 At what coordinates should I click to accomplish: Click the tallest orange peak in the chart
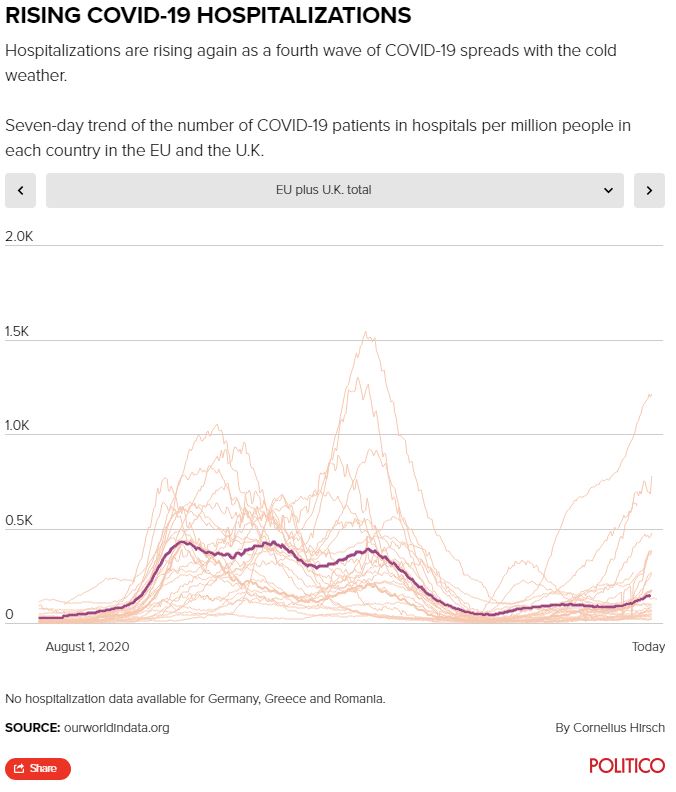pos(366,335)
